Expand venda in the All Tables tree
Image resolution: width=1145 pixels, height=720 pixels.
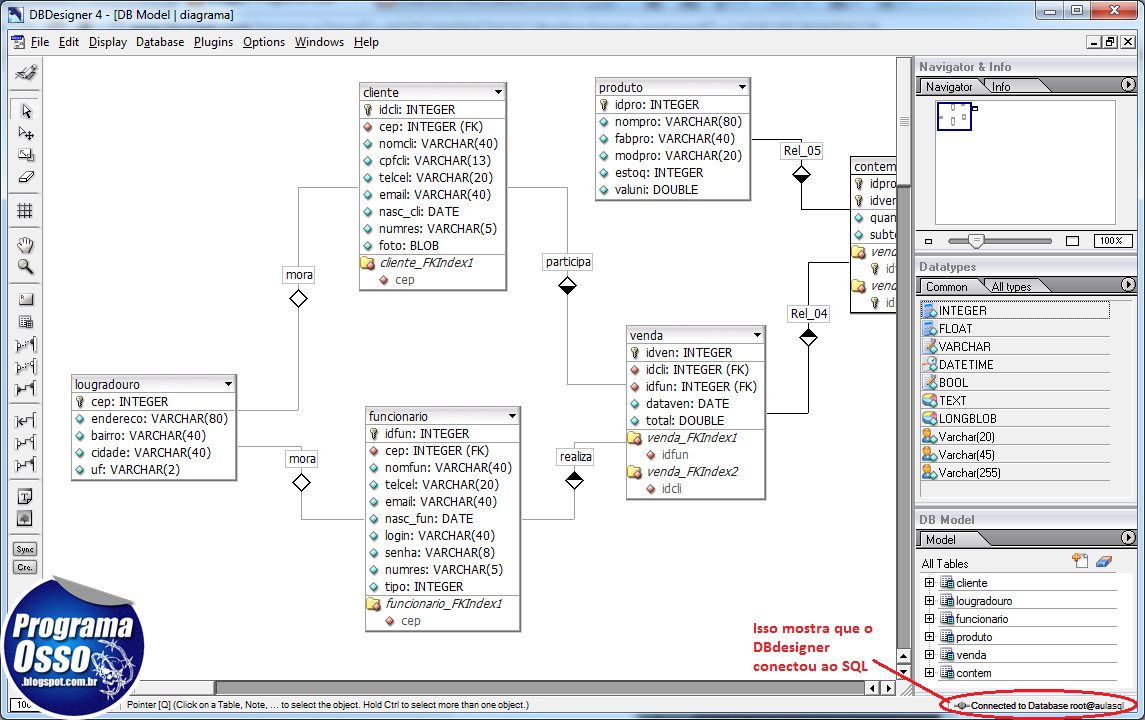pos(929,655)
